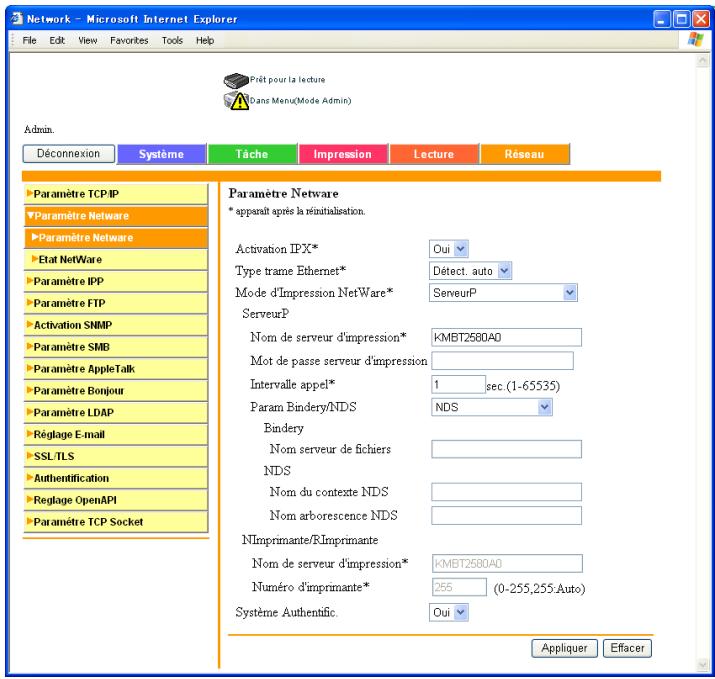Viewport: 715px width, 679px height.
Task: Open the View menu
Action: tap(88, 40)
